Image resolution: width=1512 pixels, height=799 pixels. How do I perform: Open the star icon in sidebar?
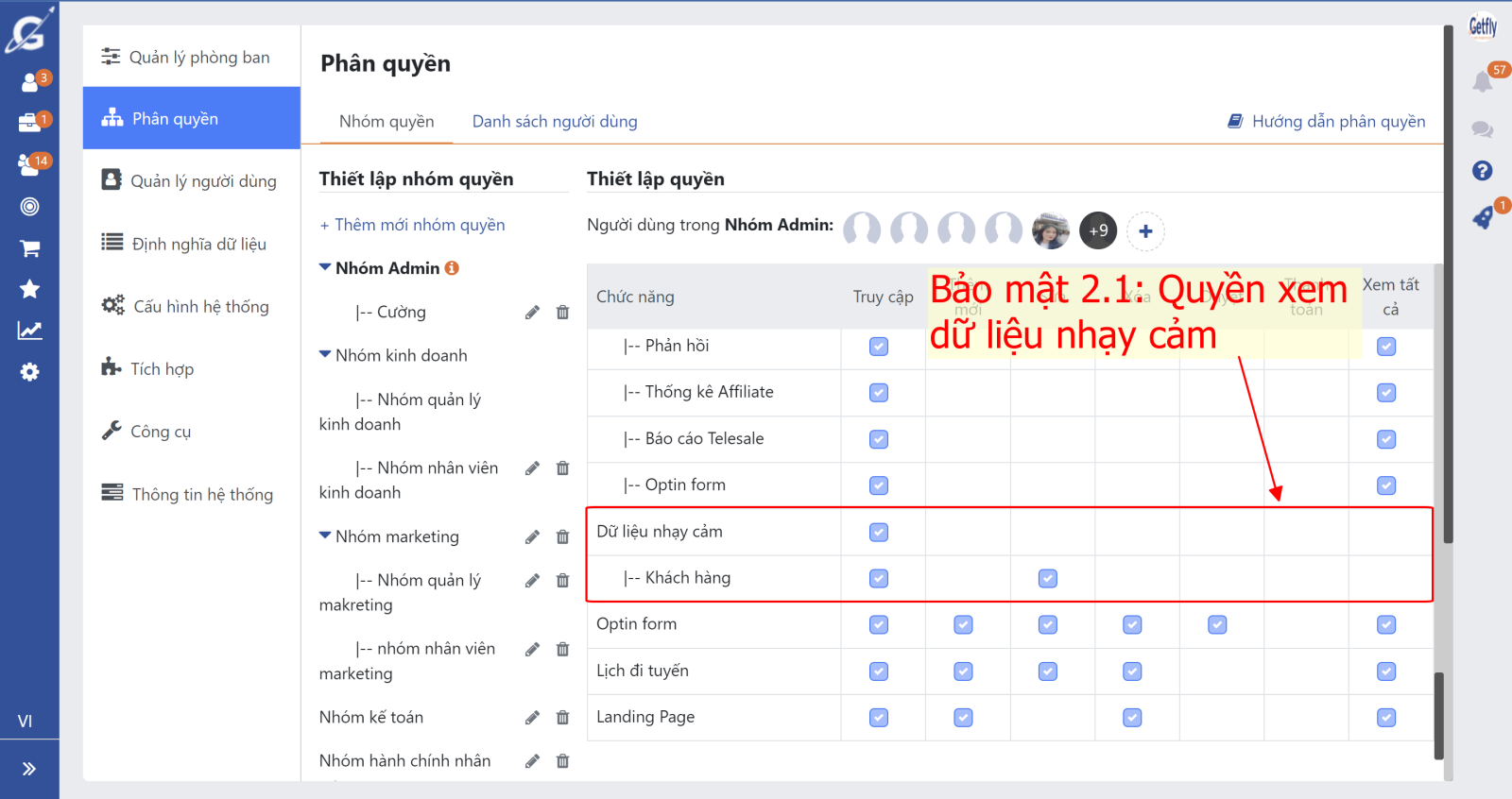click(x=29, y=289)
